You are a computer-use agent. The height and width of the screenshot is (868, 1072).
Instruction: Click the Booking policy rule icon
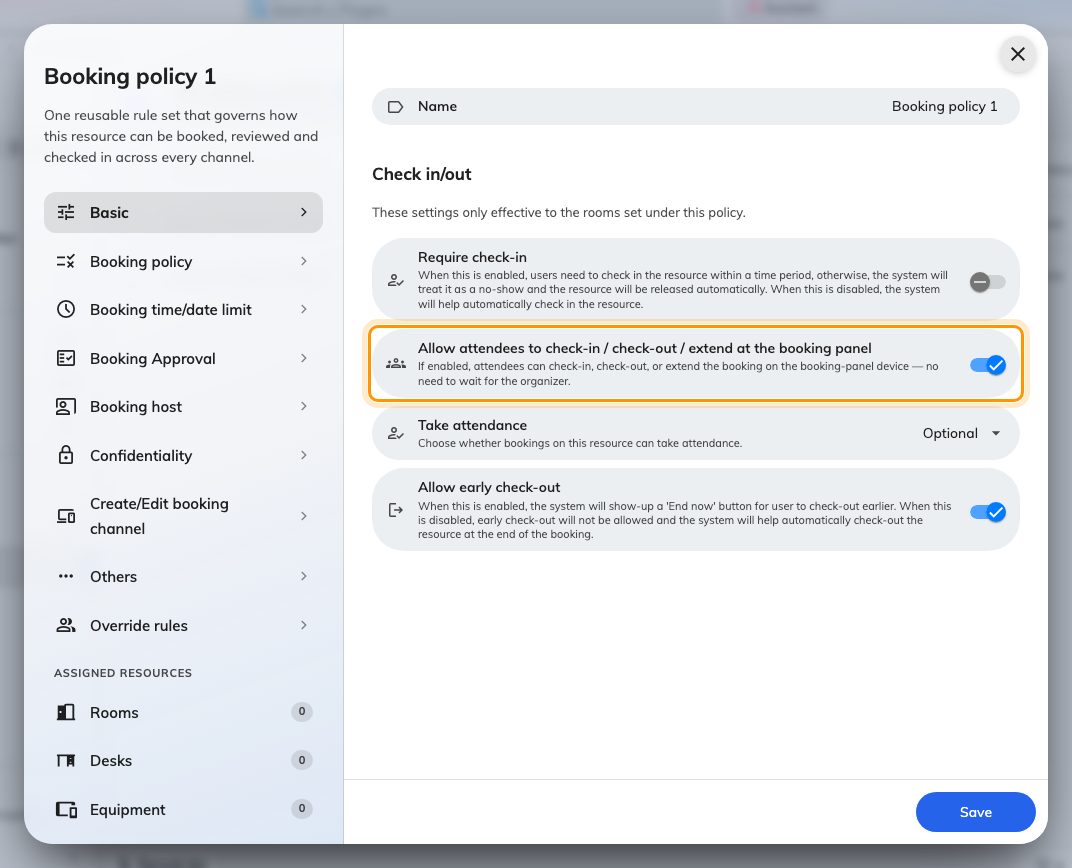pyautogui.click(x=66, y=261)
